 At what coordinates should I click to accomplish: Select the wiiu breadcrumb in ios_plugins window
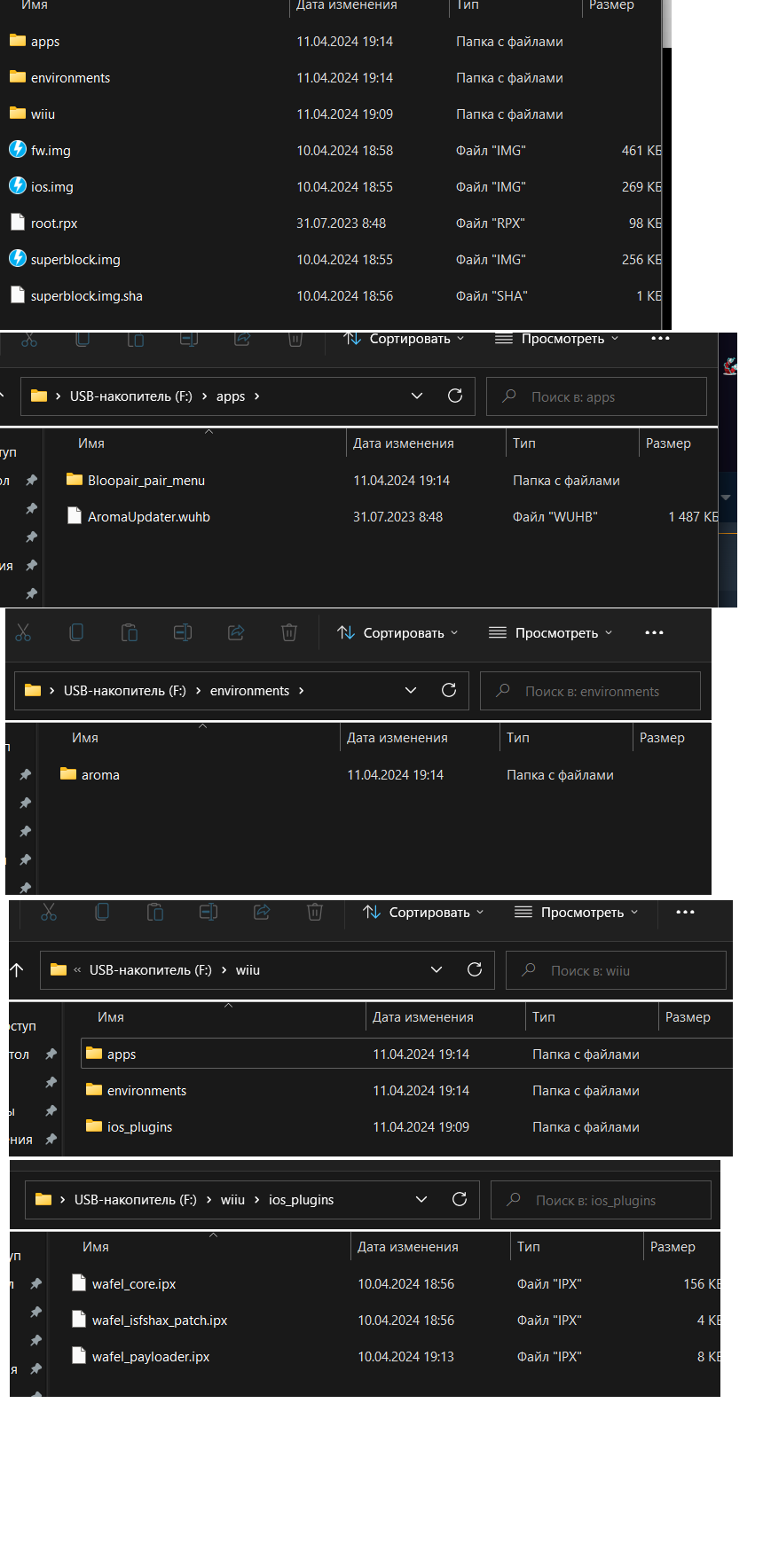coord(232,1199)
